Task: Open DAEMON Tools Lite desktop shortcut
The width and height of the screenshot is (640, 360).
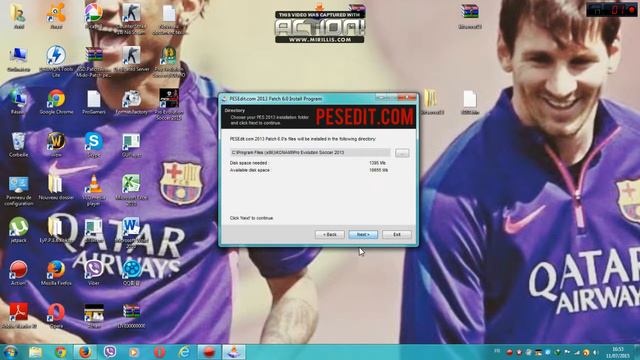Action: 56,61
